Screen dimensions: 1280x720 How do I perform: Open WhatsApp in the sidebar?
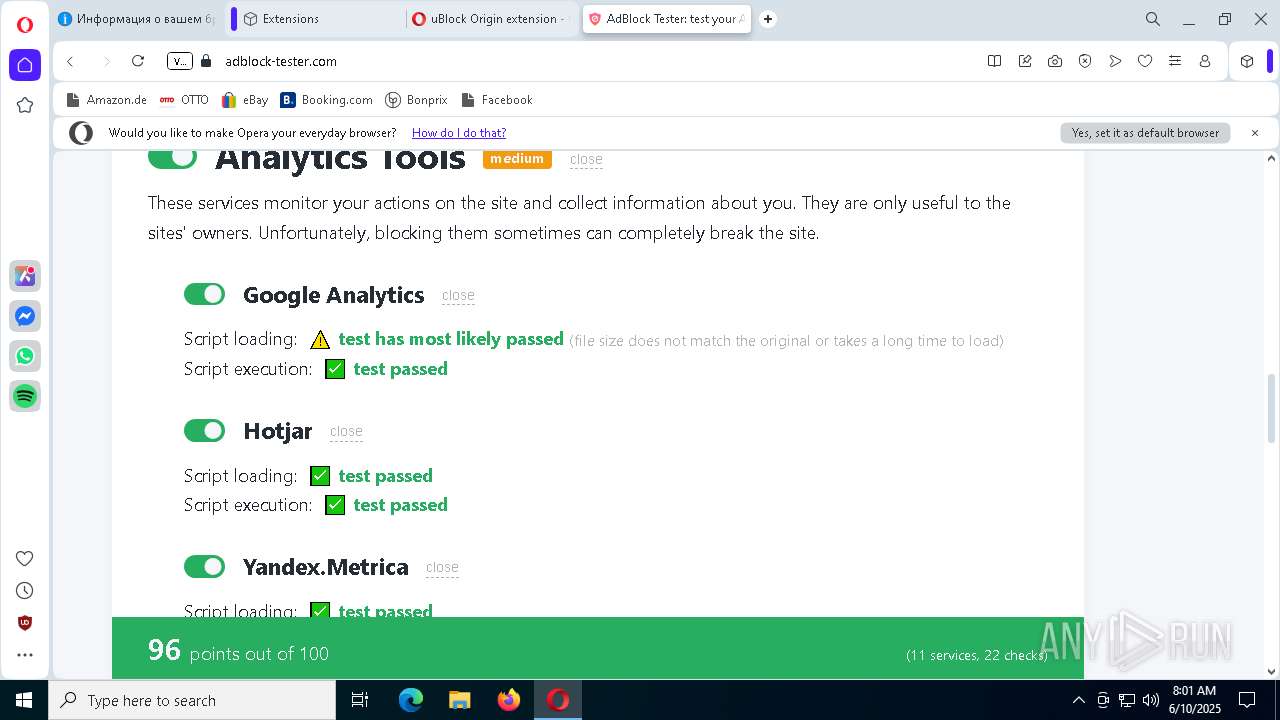25,356
